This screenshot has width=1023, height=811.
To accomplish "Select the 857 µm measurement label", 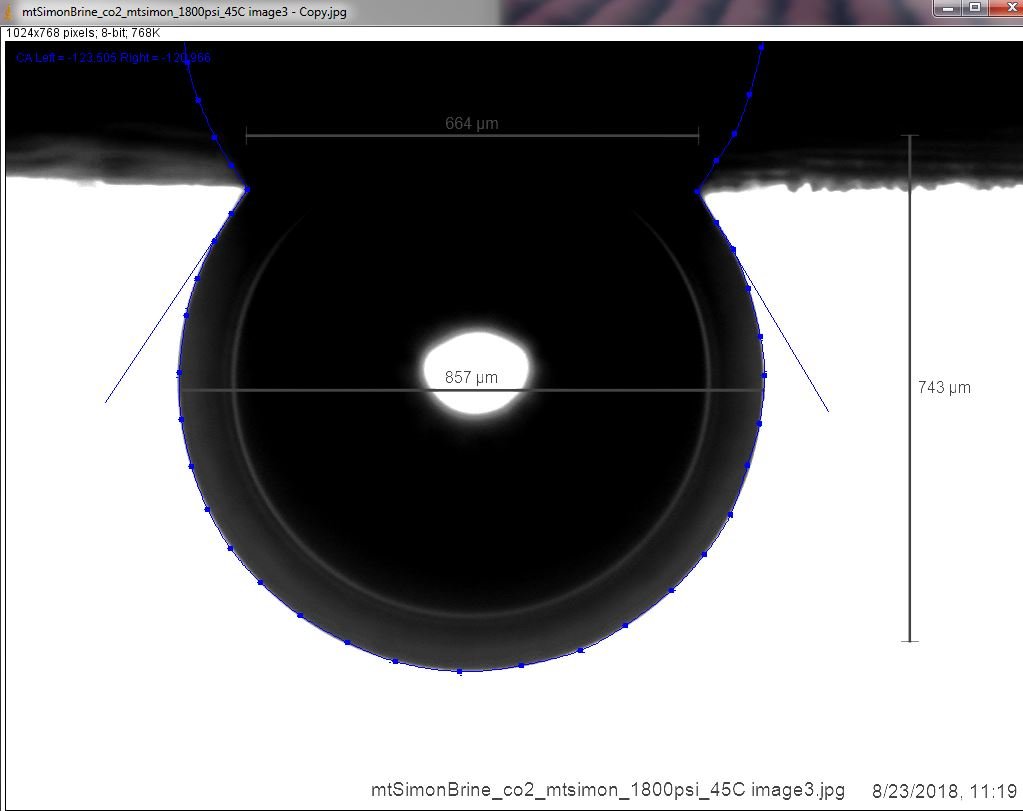I will [x=471, y=377].
